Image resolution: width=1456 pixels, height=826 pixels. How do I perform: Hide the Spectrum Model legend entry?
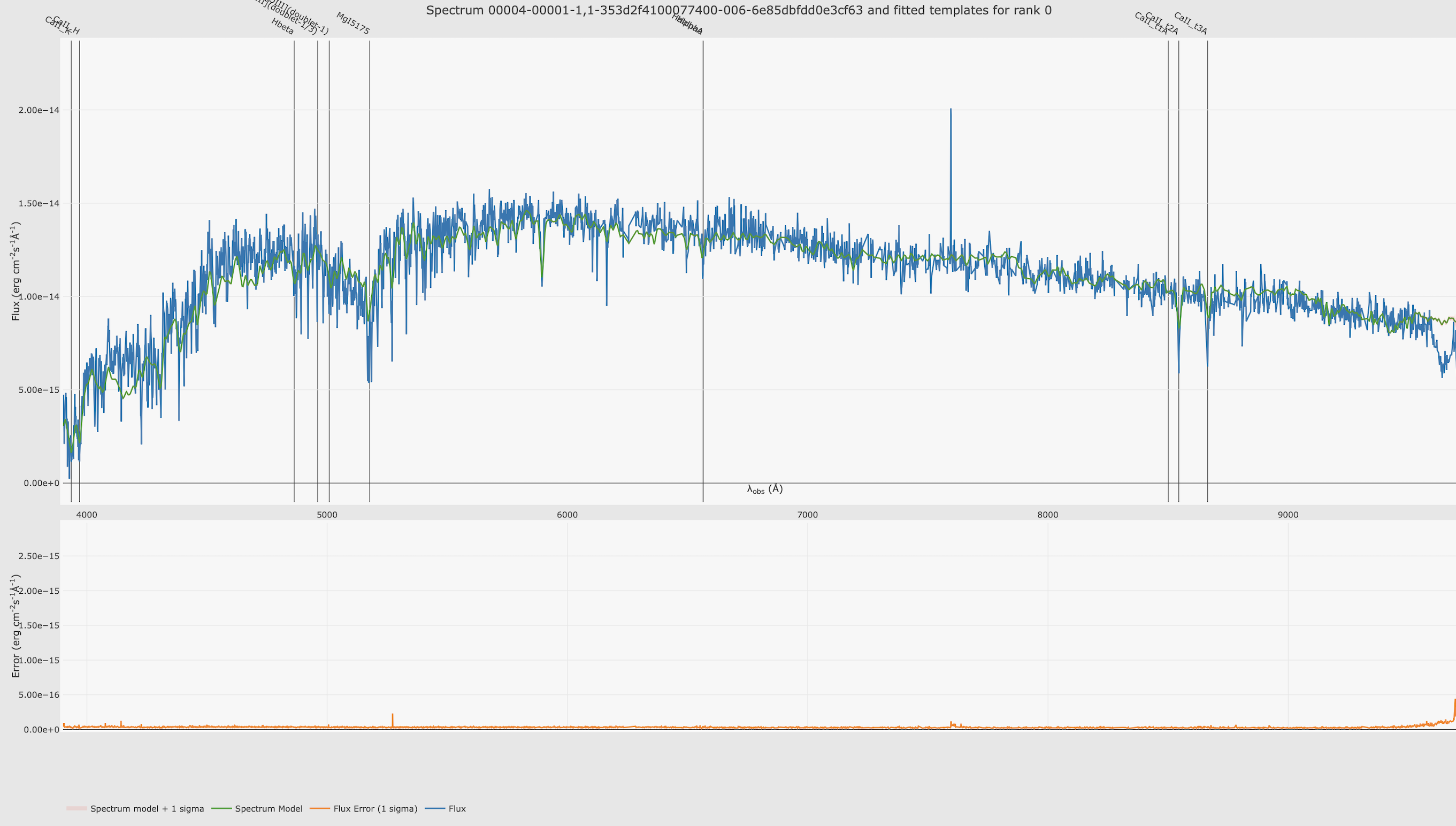point(269,808)
